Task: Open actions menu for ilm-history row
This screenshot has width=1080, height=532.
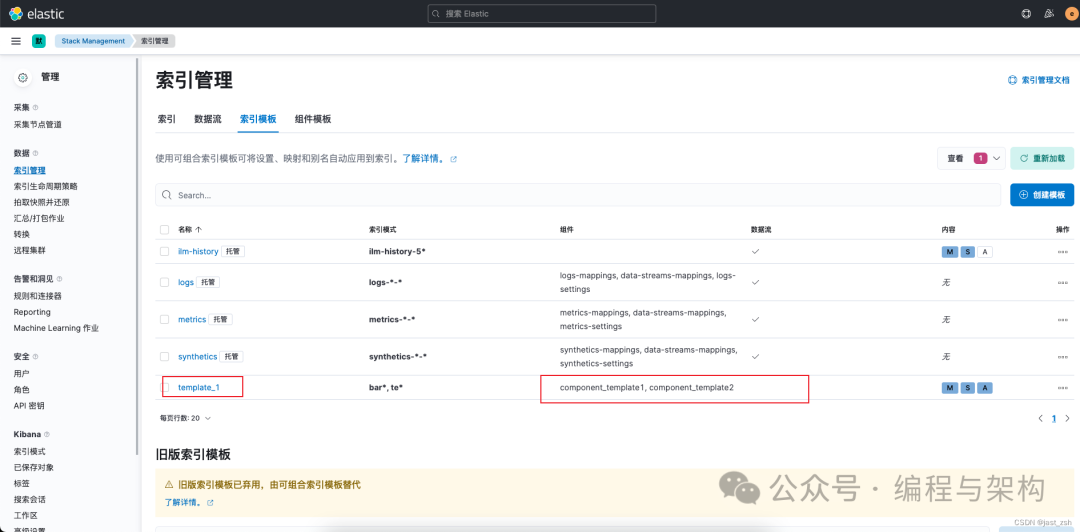Action: pyautogui.click(x=1063, y=252)
